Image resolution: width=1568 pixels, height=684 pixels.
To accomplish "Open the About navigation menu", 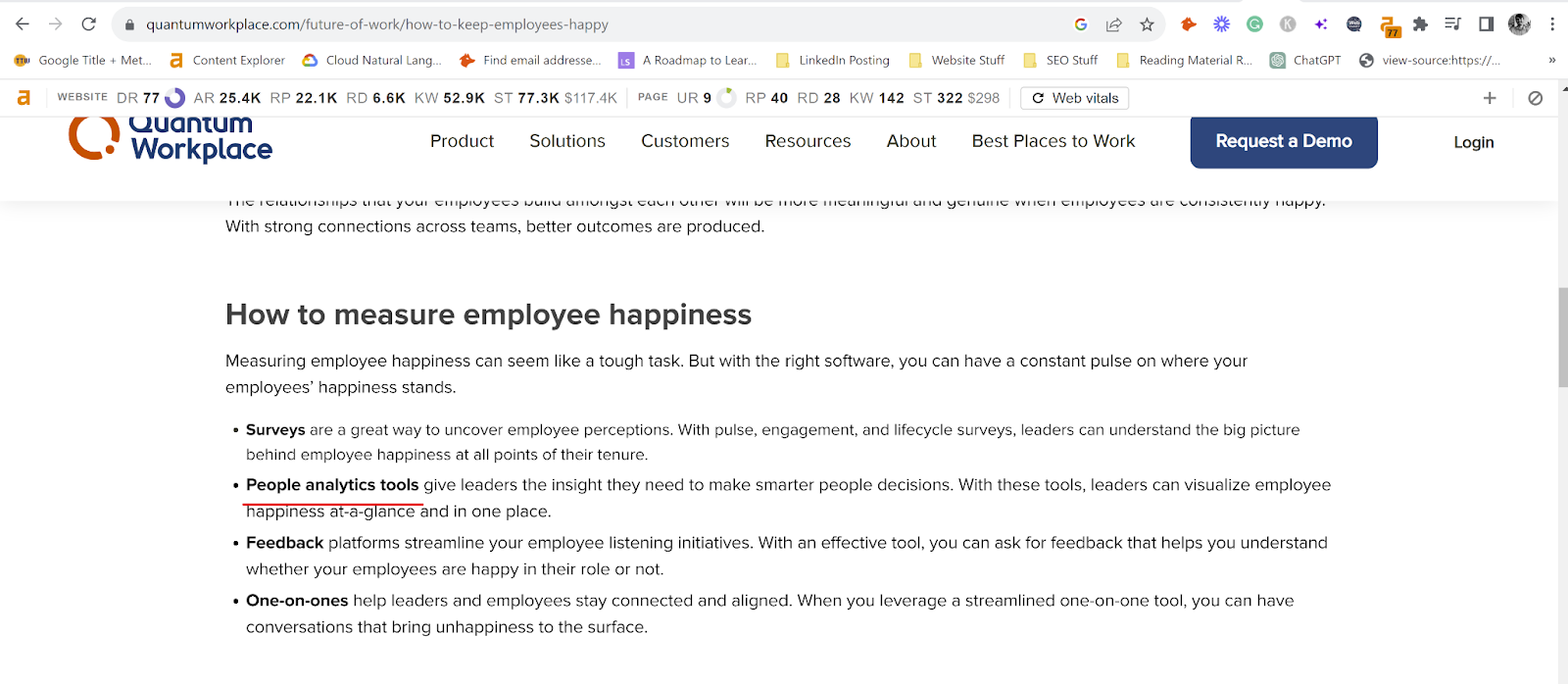I will 911,141.
